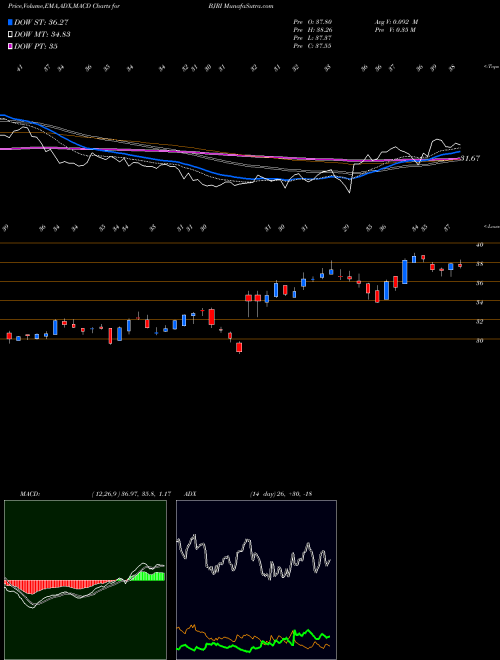Click the 36 price axis label

coord(479,283)
